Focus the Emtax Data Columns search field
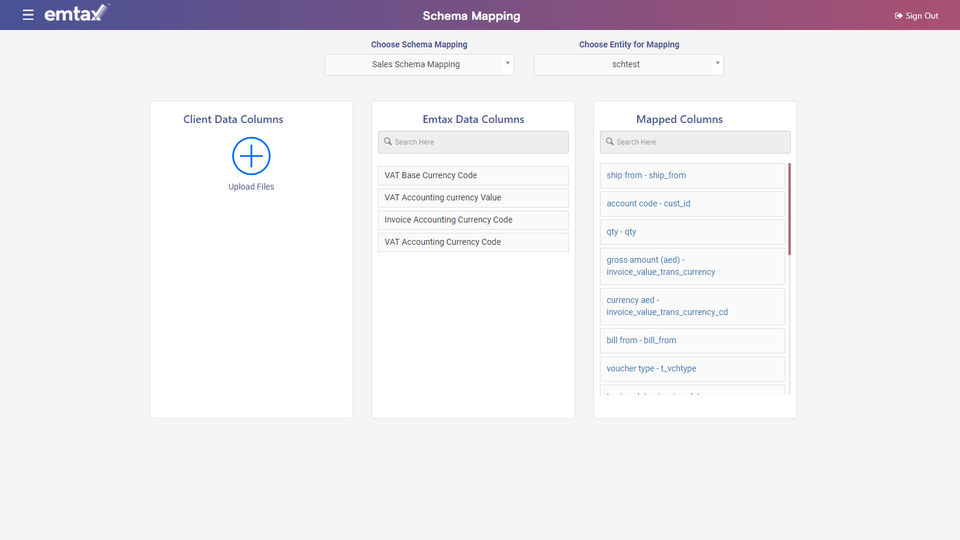The height and width of the screenshot is (540, 960). click(473, 142)
